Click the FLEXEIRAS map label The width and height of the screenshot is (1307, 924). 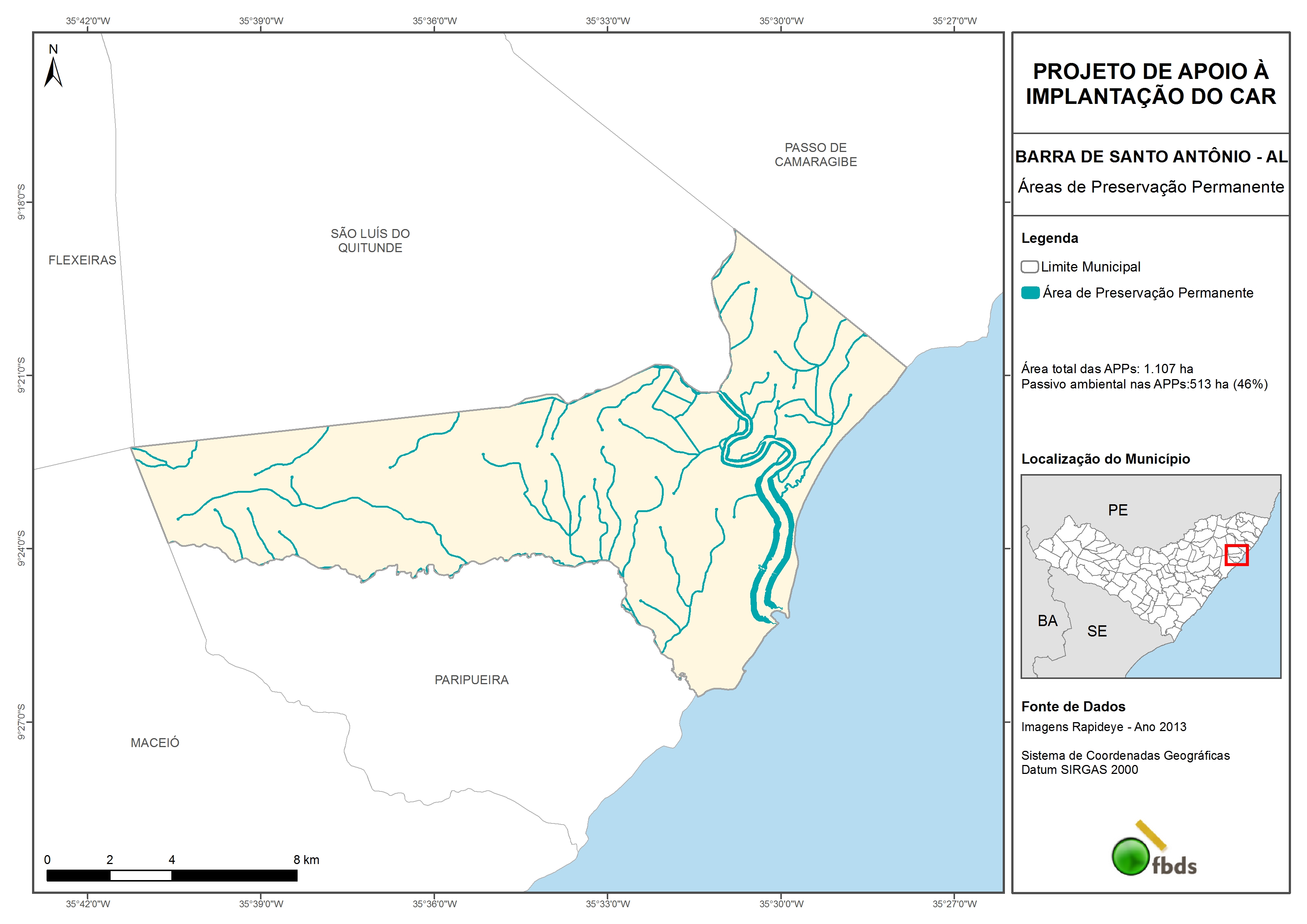coord(82,260)
